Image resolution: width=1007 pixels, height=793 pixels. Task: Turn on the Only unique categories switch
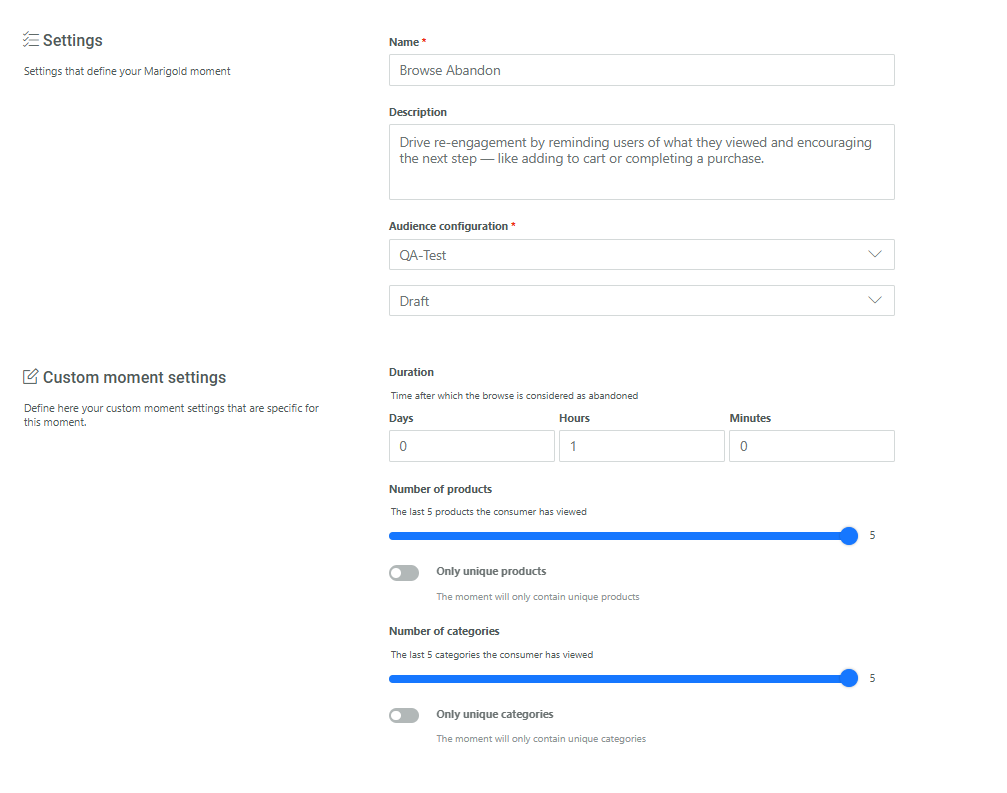click(x=404, y=716)
